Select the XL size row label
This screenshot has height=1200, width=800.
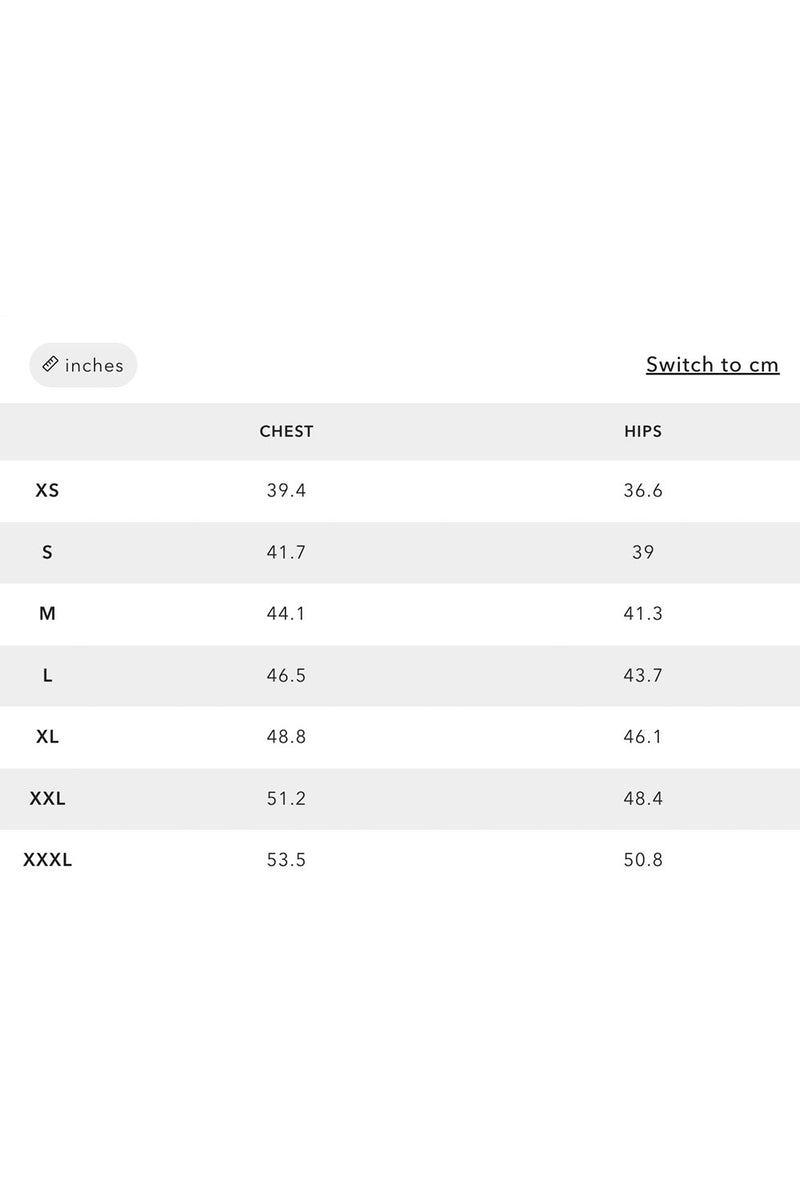(x=47, y=737)
